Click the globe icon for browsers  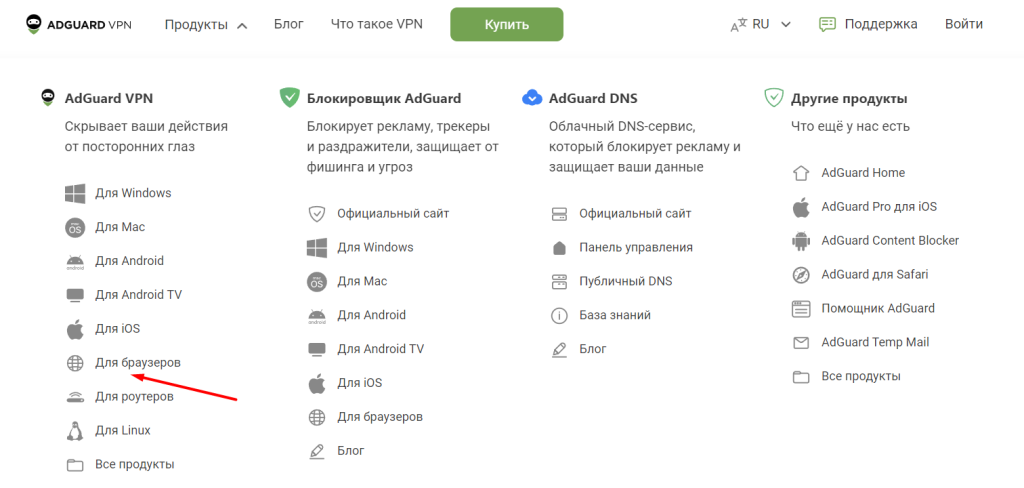tap(75, 363)
